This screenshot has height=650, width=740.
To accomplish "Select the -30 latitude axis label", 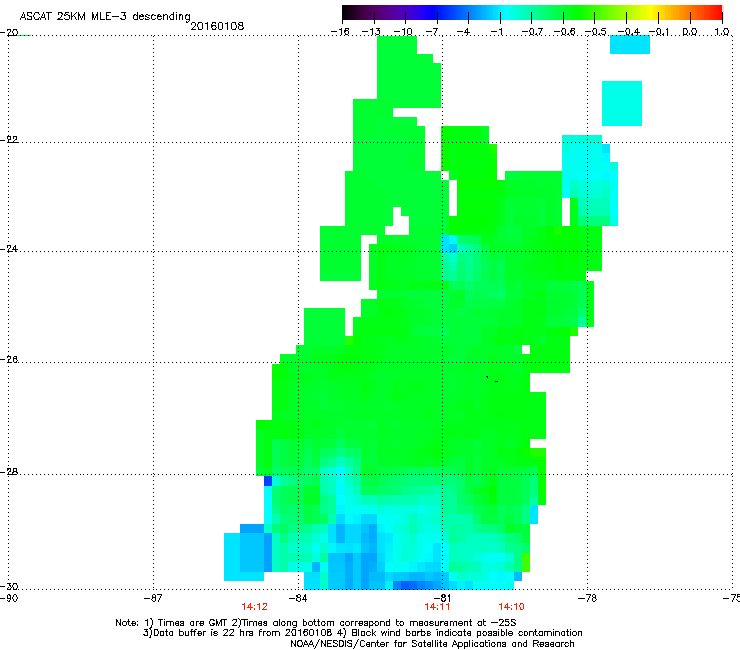I will pos(9,586).
